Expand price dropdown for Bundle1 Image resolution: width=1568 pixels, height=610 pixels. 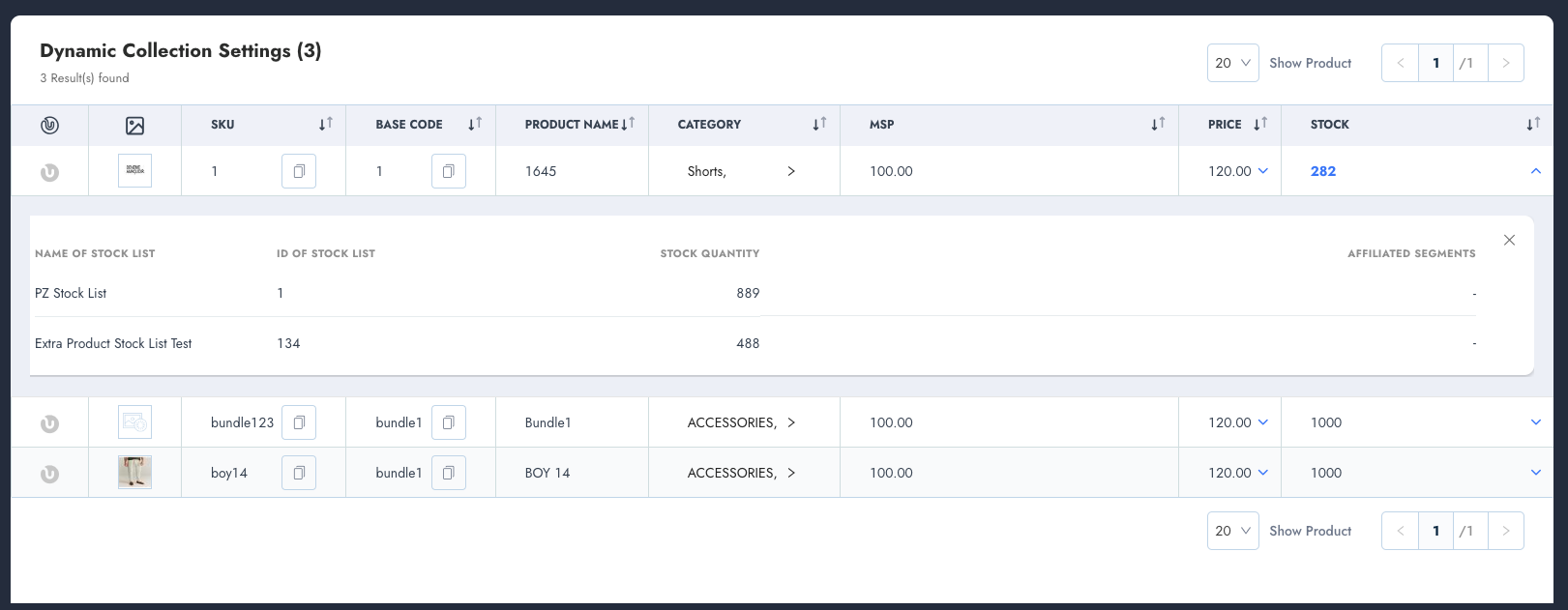click(x=1262, y=422)
